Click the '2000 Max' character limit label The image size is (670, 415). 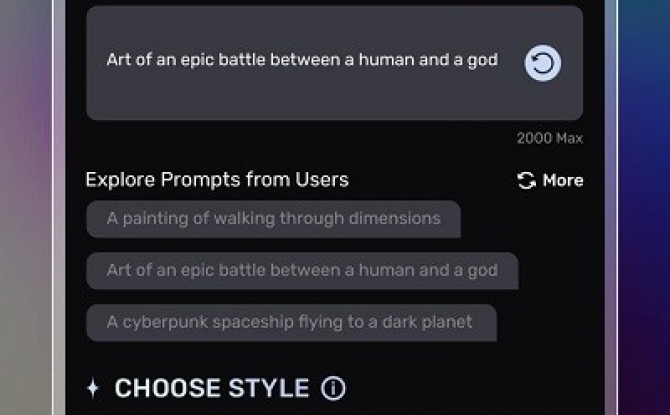pos(550,138)
